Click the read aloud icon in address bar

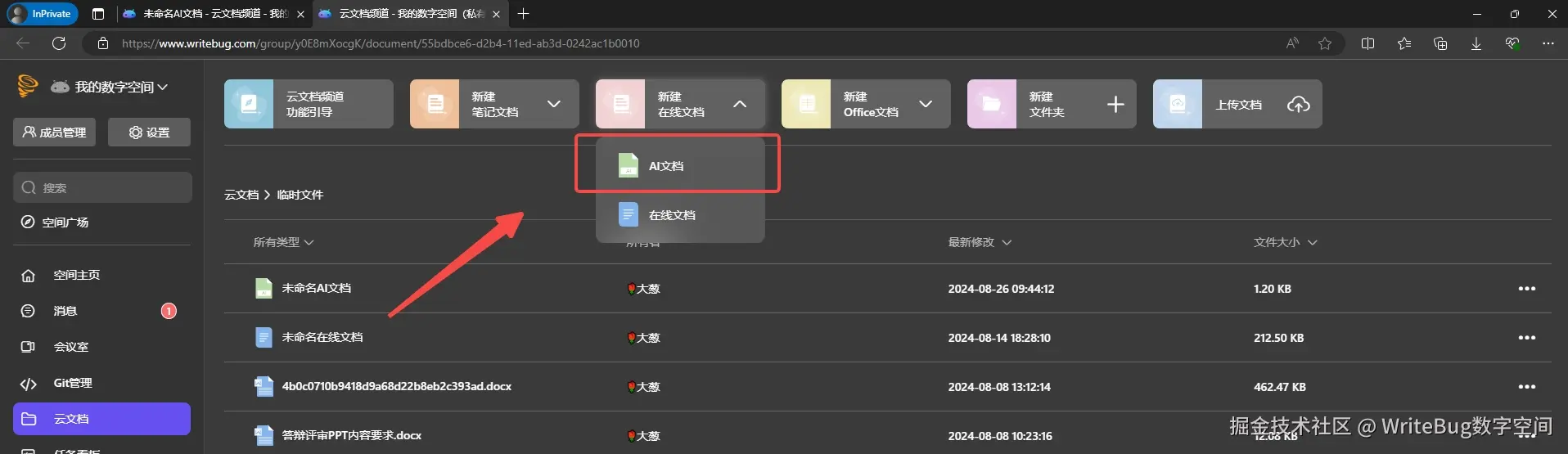click(1292, 43)
